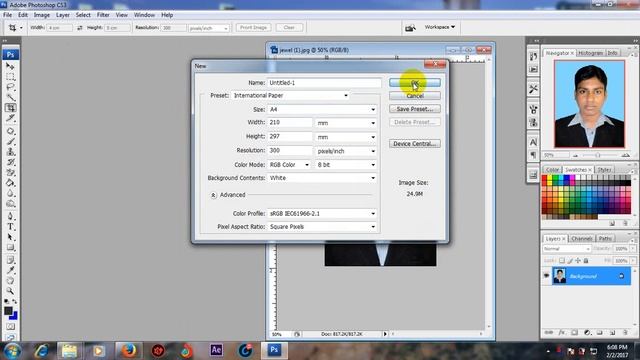Open the Brushes panel dock icon

click(x=533, y=109)
